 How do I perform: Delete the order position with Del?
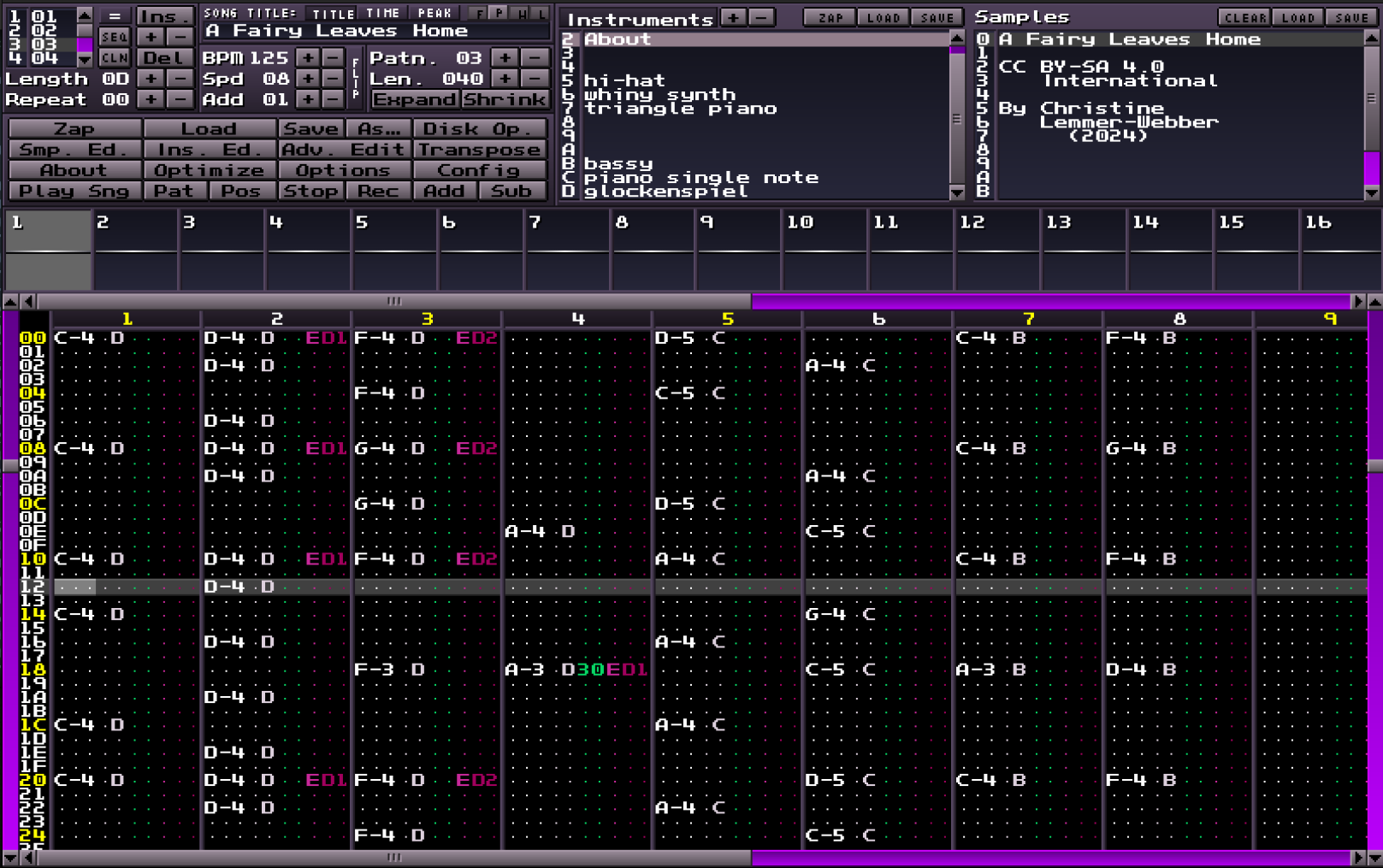[164, 57]
